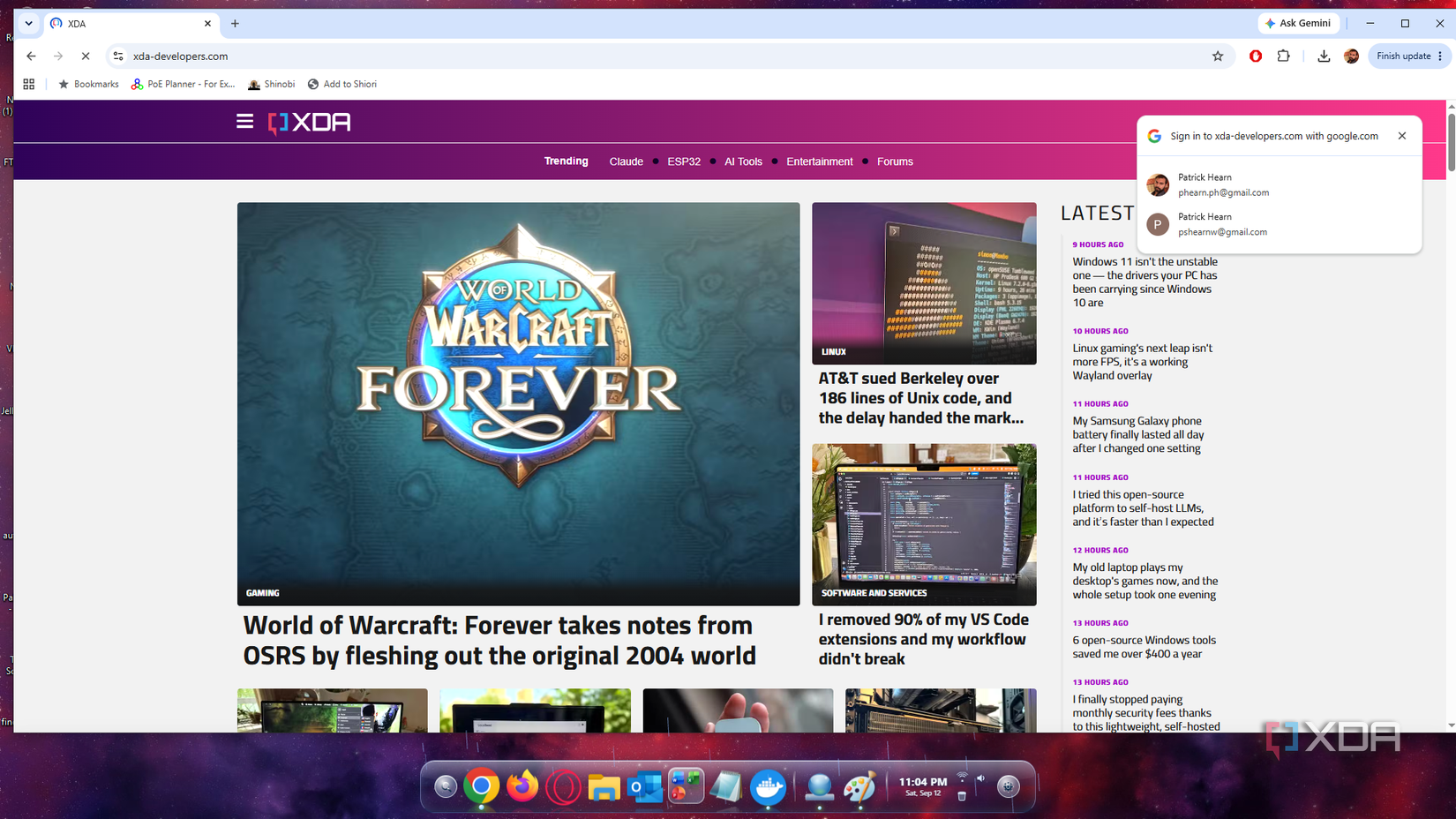The height and width of the screenshot is (819, 1456).
Task: Open the ESP32 trending topic
Action: (684, 162)
